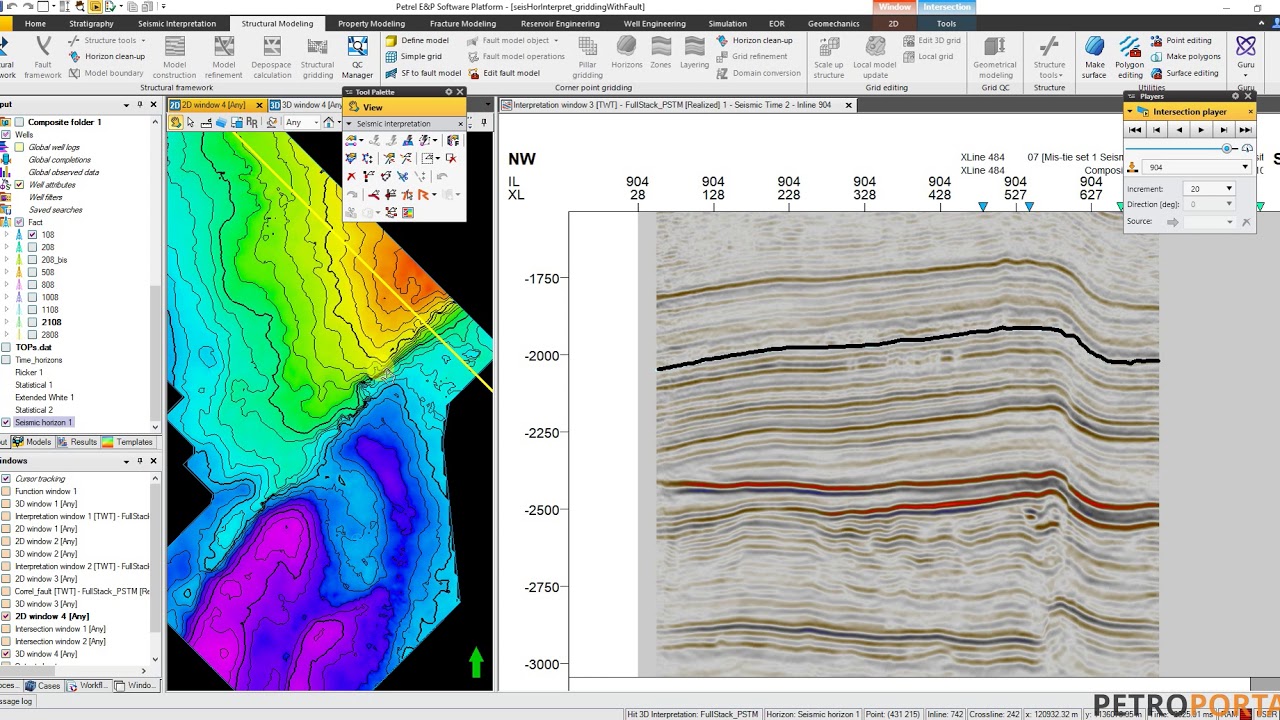Viewport: 1280px width, 720px height.
Task: Jump to last intersection in player
Action: pyautogui.click(x=1245, y=130)
